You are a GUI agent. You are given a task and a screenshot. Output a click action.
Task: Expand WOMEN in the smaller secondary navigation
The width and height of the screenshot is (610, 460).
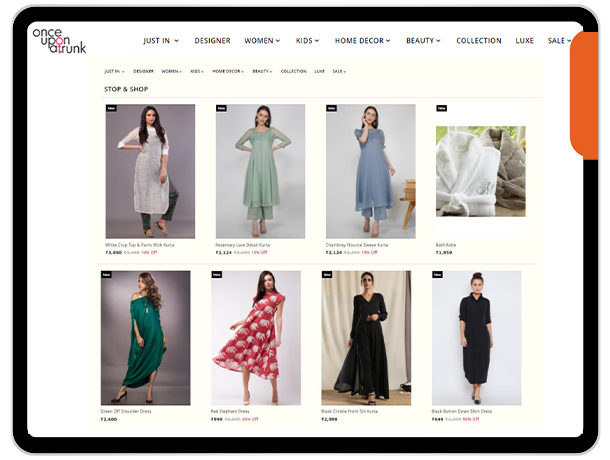172,72
